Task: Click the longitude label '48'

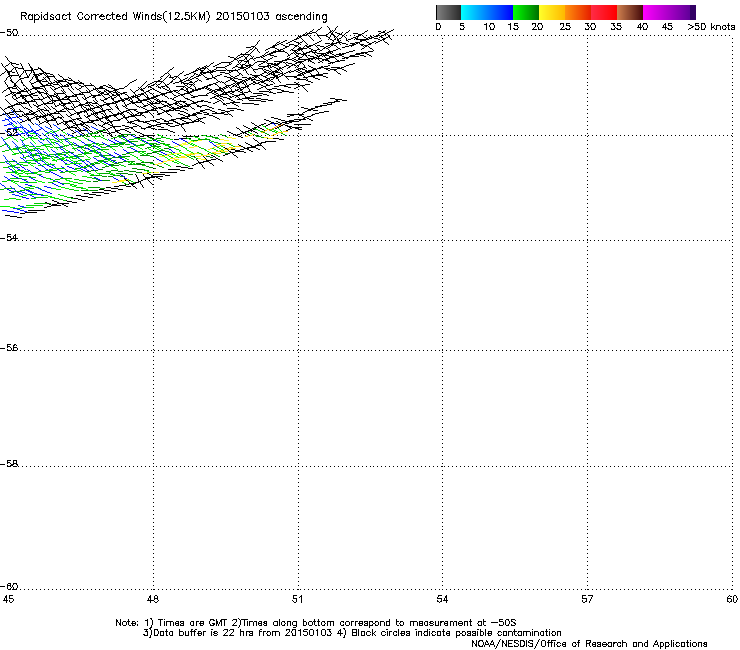Action: [153, 599]
